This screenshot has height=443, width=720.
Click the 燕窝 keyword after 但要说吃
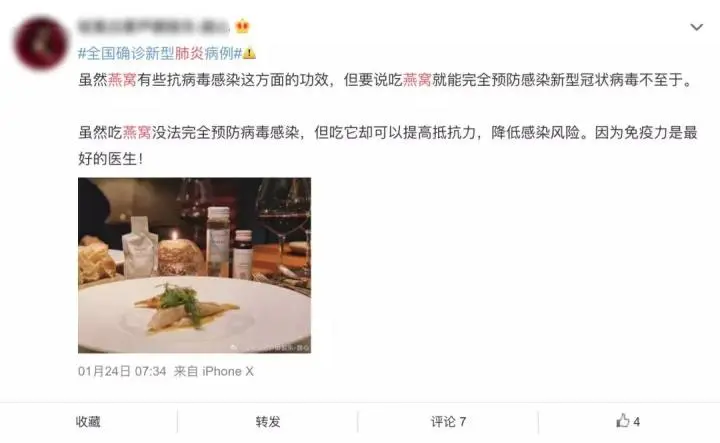click(x=417, y=80)
